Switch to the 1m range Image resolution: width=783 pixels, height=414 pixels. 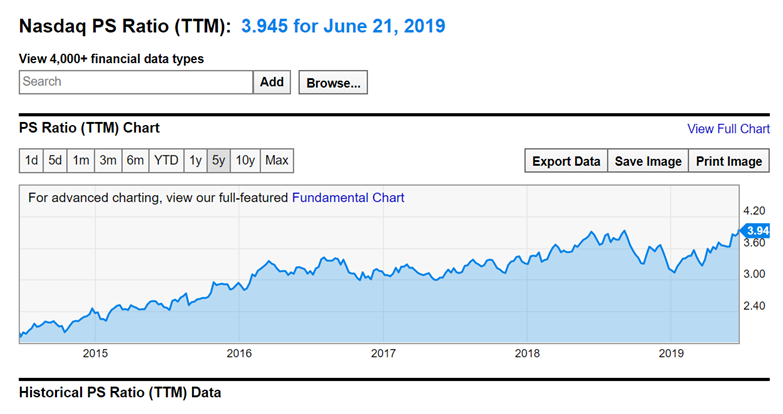81,160
